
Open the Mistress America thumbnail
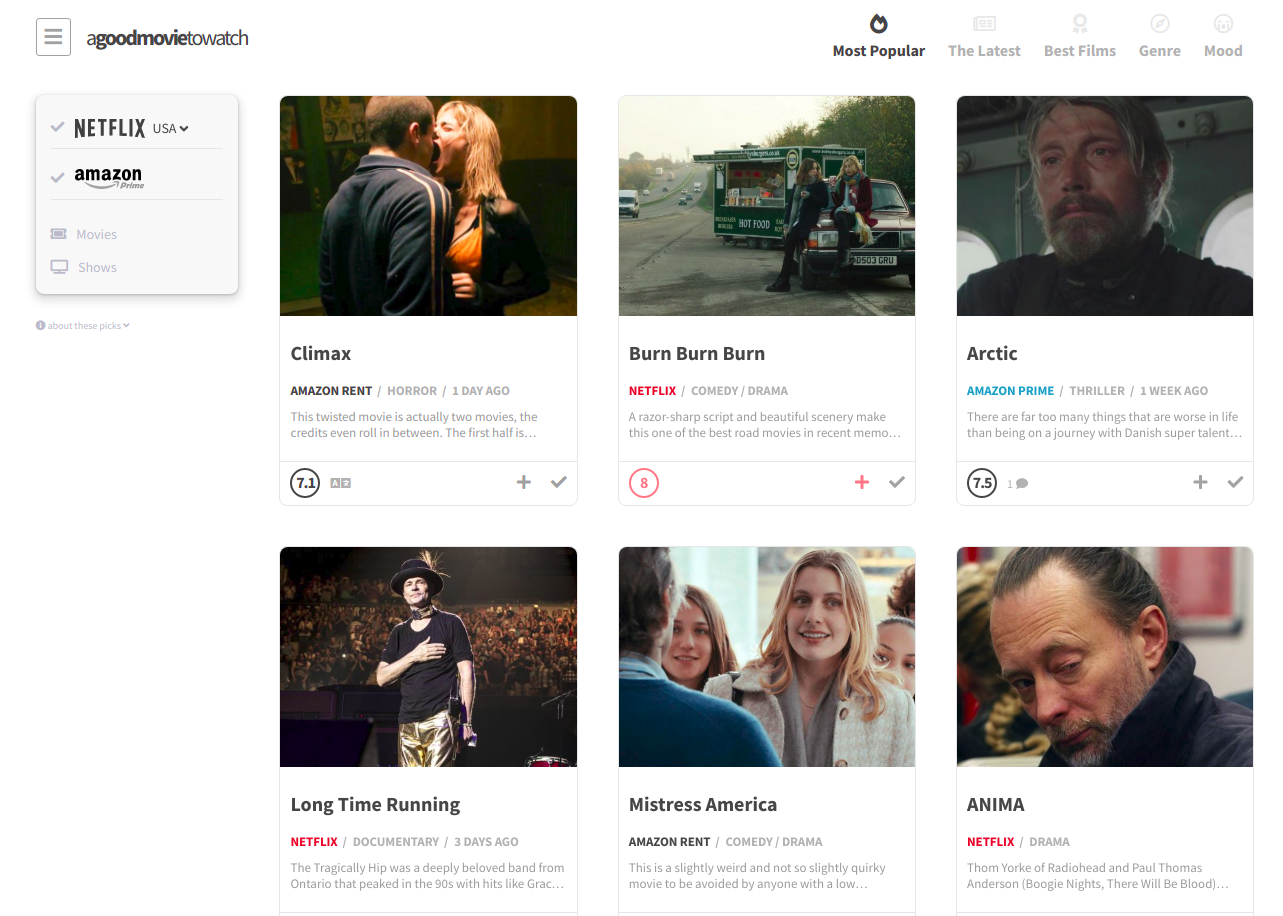coord(767,657)
